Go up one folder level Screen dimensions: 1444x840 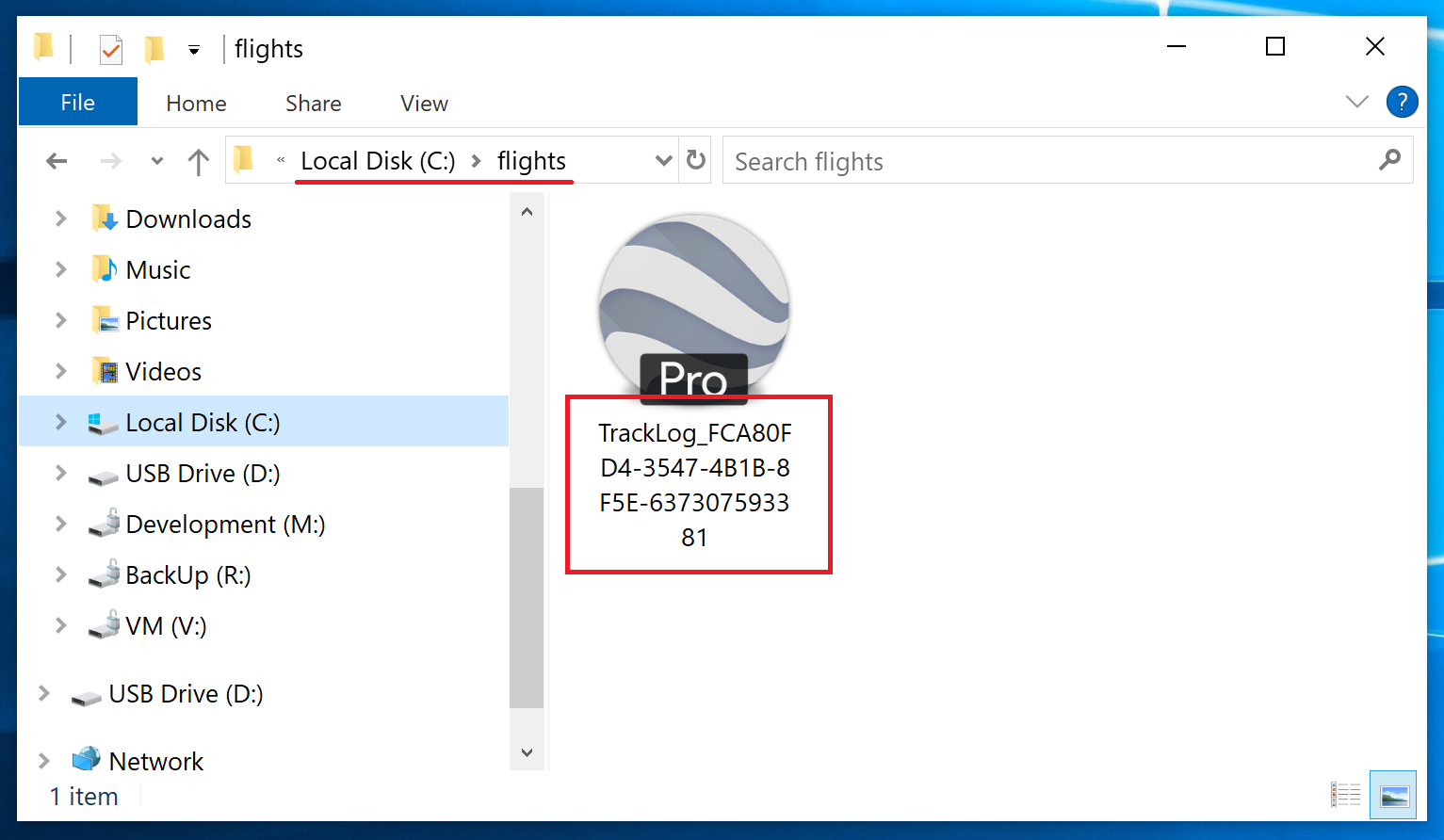(x=198, y=161)
